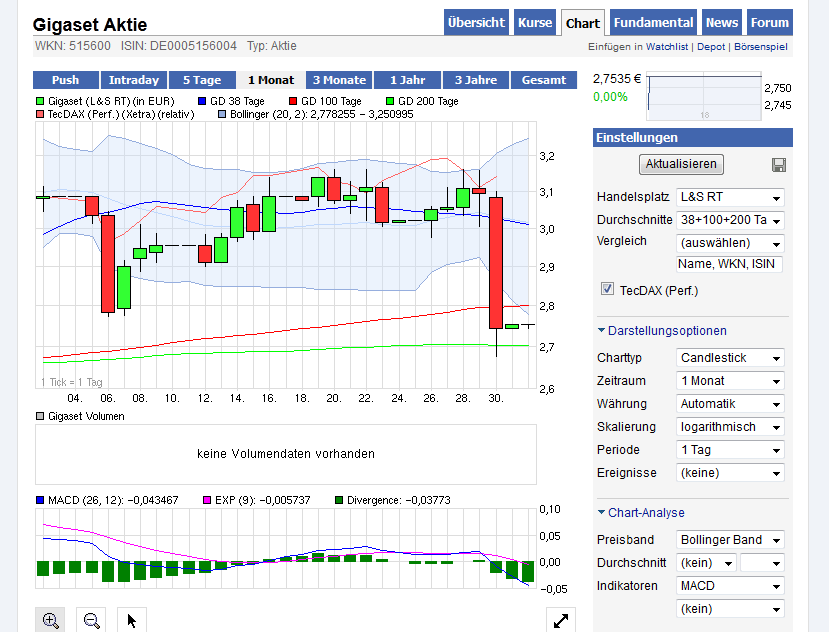Viewport: 829px width, 632px height.
Task: Click the mini intraday price chart thumbnail
Action: pyautogui.click(x=704, y=97)
